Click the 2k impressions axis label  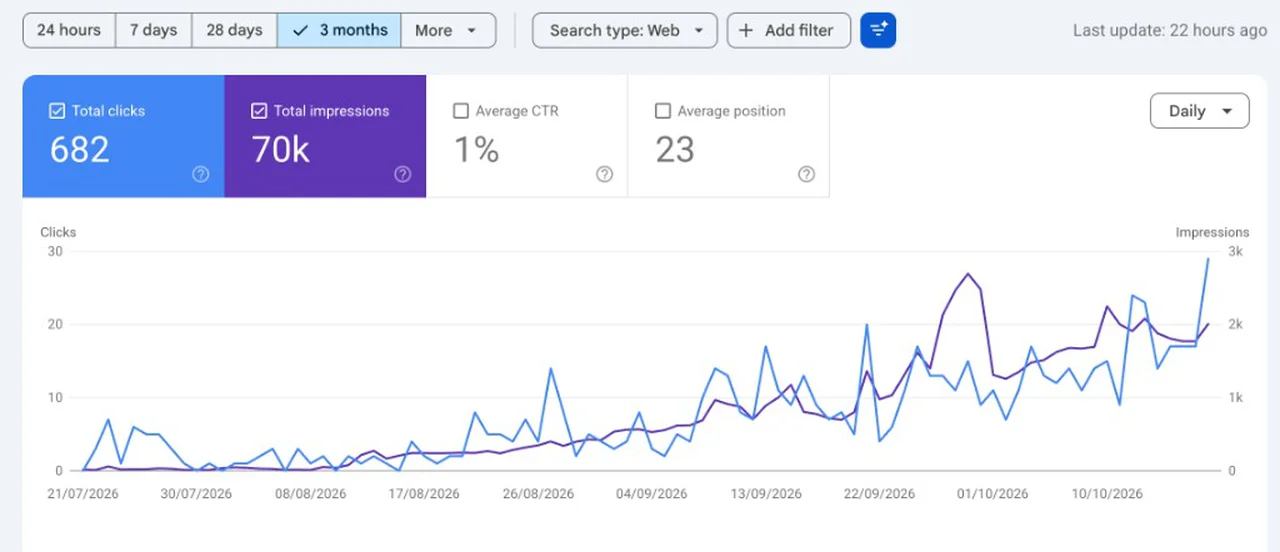click(x=1235, y=325)
